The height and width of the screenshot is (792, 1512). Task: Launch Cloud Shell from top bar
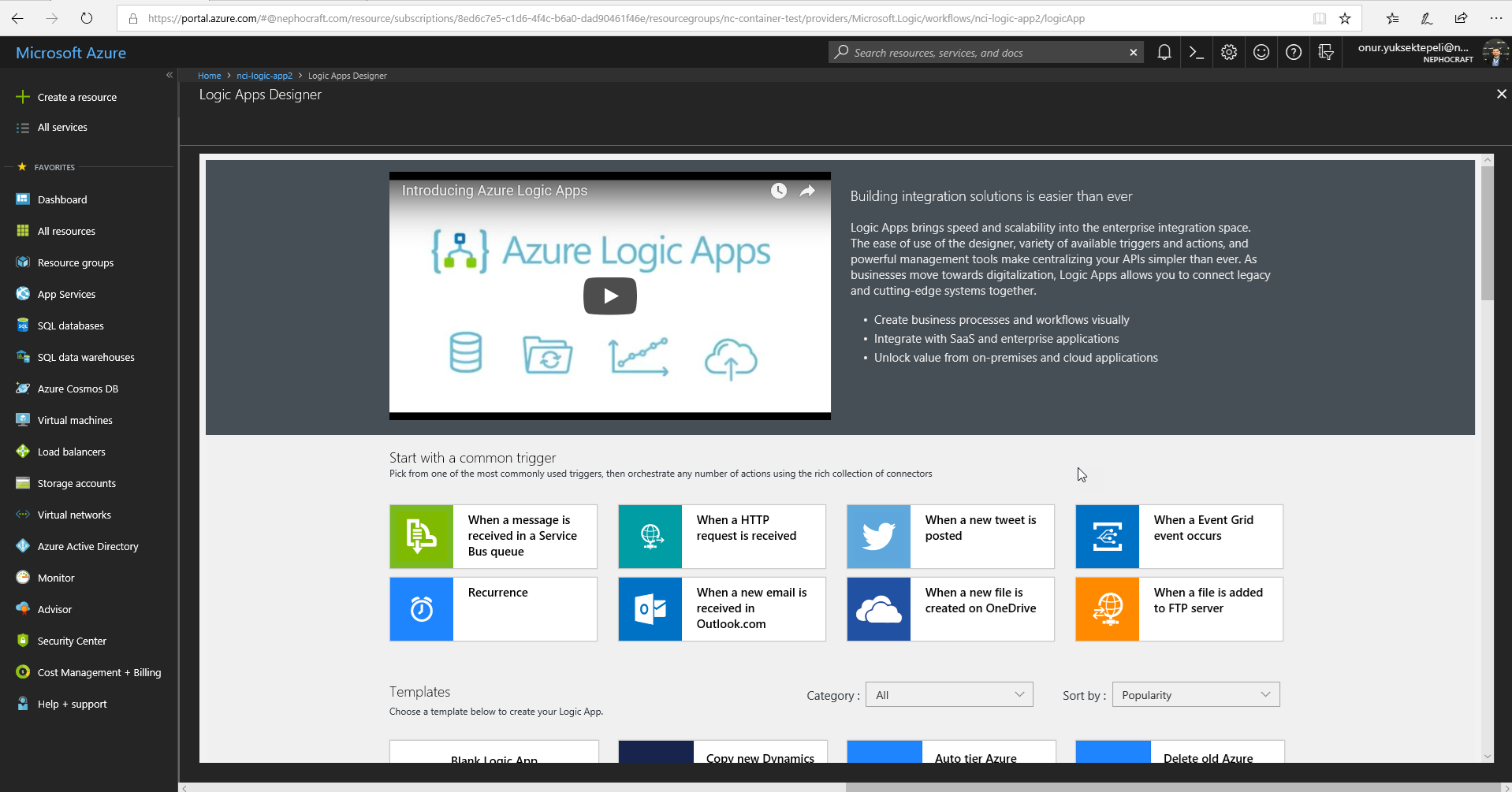point(1196,53)
